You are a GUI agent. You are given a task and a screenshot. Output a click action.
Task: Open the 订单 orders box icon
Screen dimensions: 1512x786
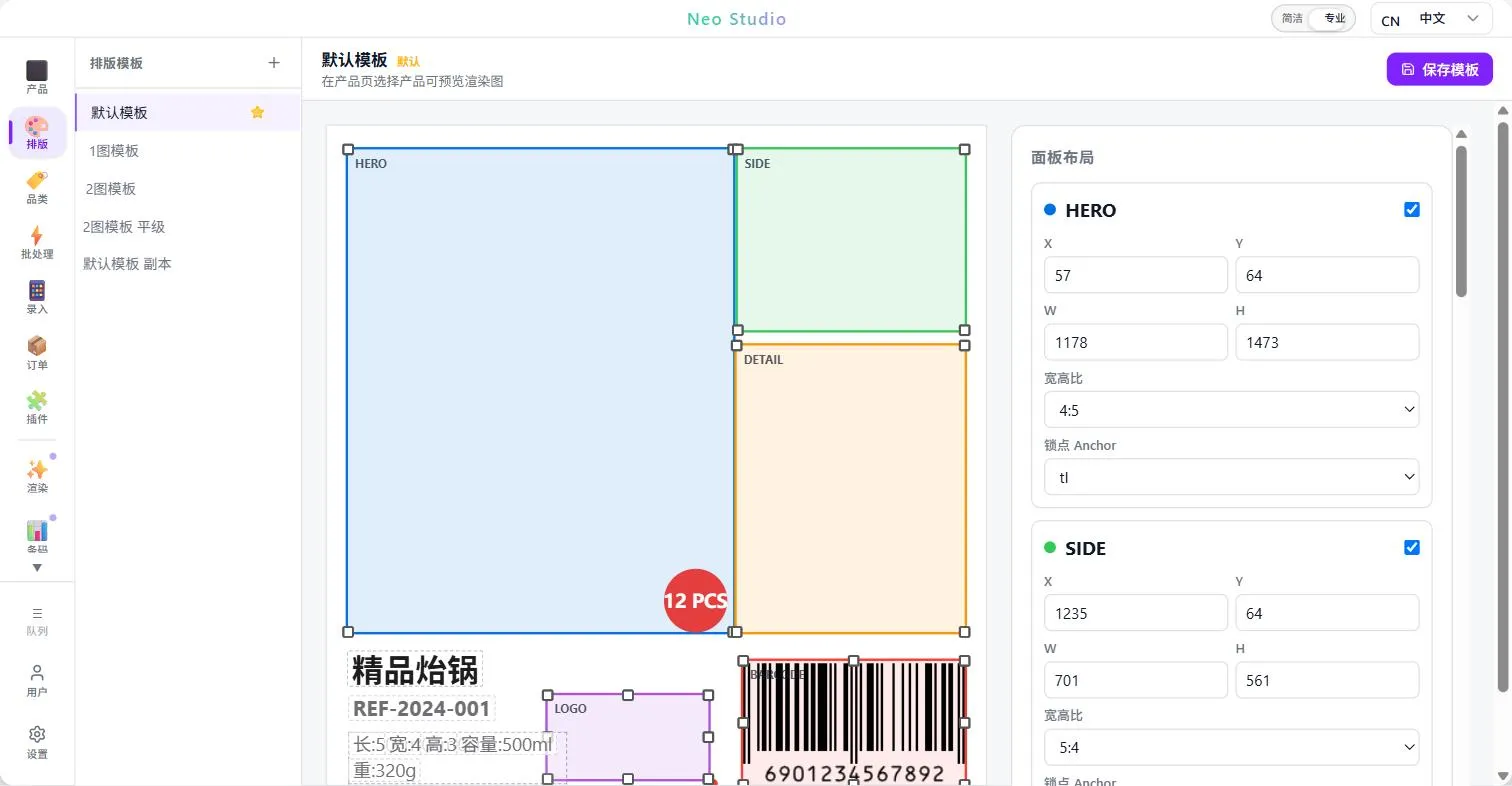tap(37, 352)
